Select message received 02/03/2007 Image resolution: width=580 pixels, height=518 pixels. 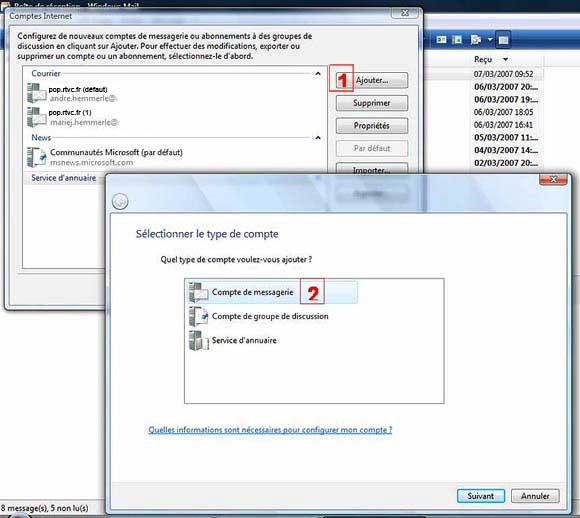click(x=506, y=162)
